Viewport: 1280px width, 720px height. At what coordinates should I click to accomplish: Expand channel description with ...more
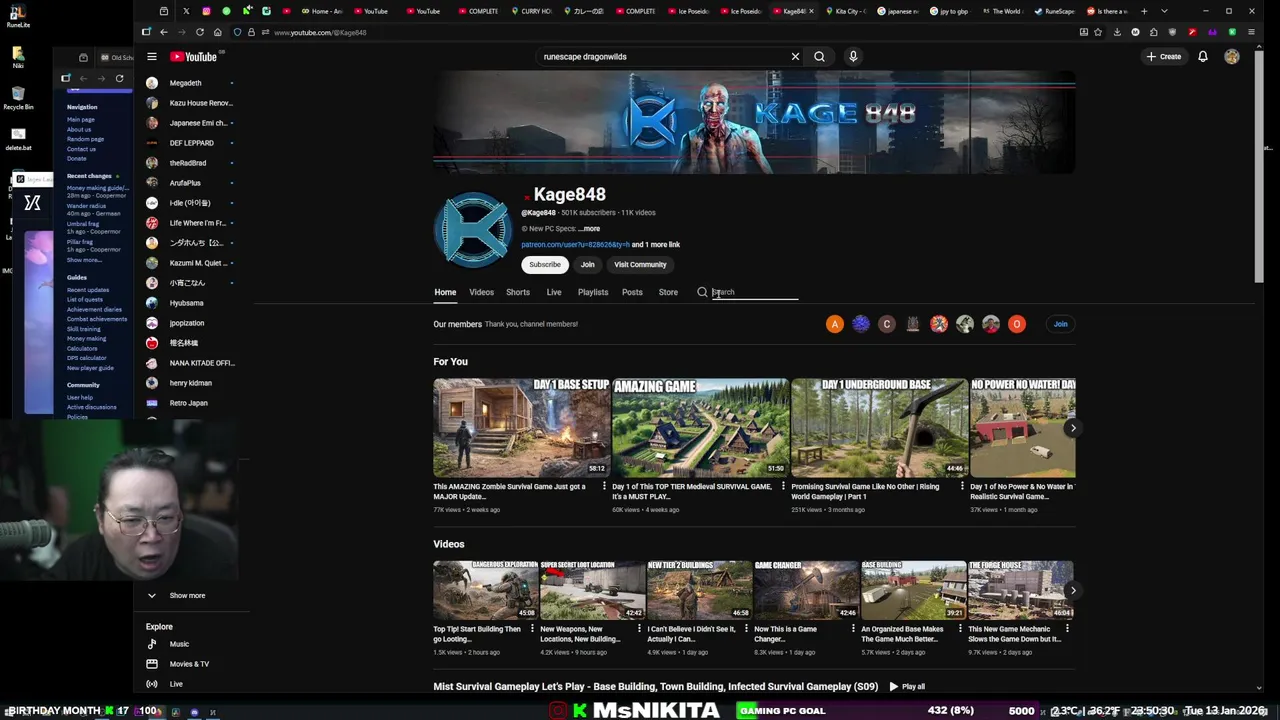(x=589, y=229)
